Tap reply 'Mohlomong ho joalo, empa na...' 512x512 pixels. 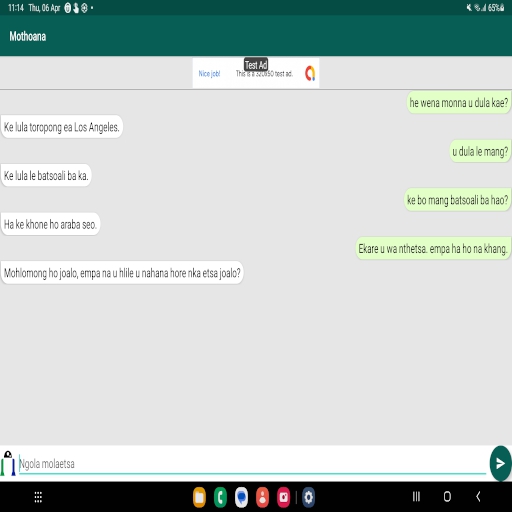(122, 273)
